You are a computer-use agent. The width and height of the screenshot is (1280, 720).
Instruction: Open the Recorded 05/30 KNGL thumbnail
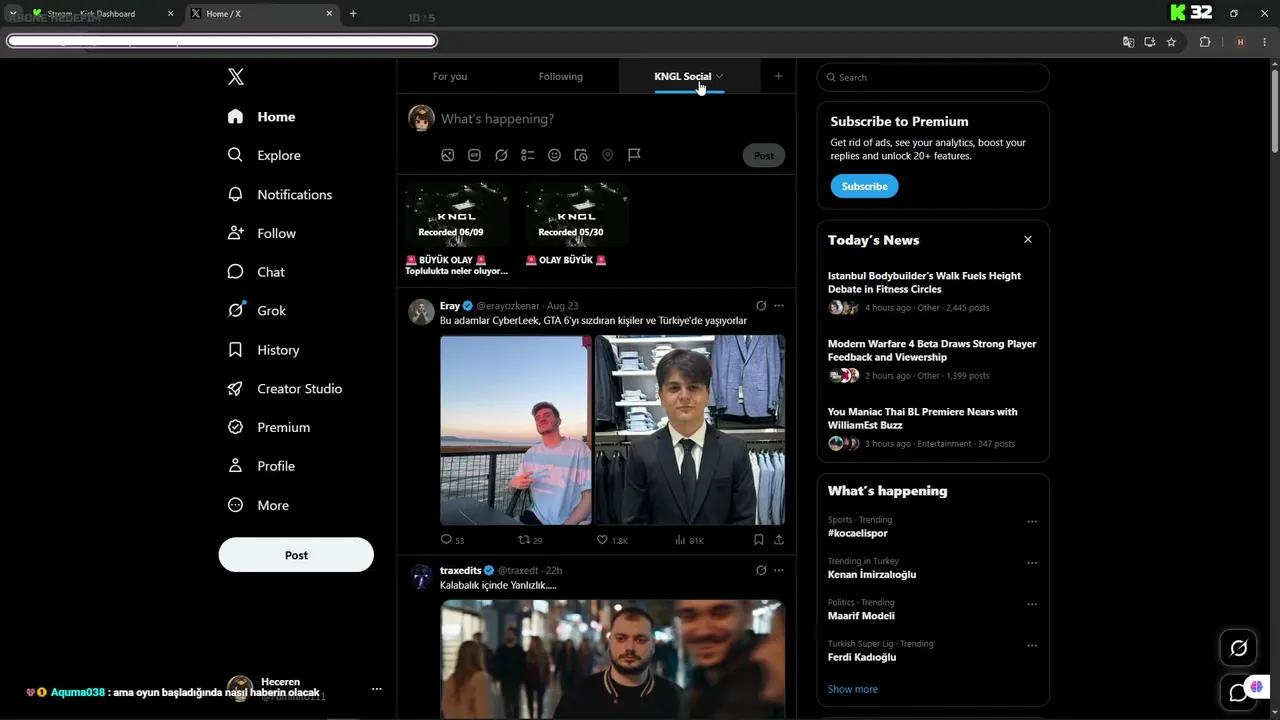[577, 216]
